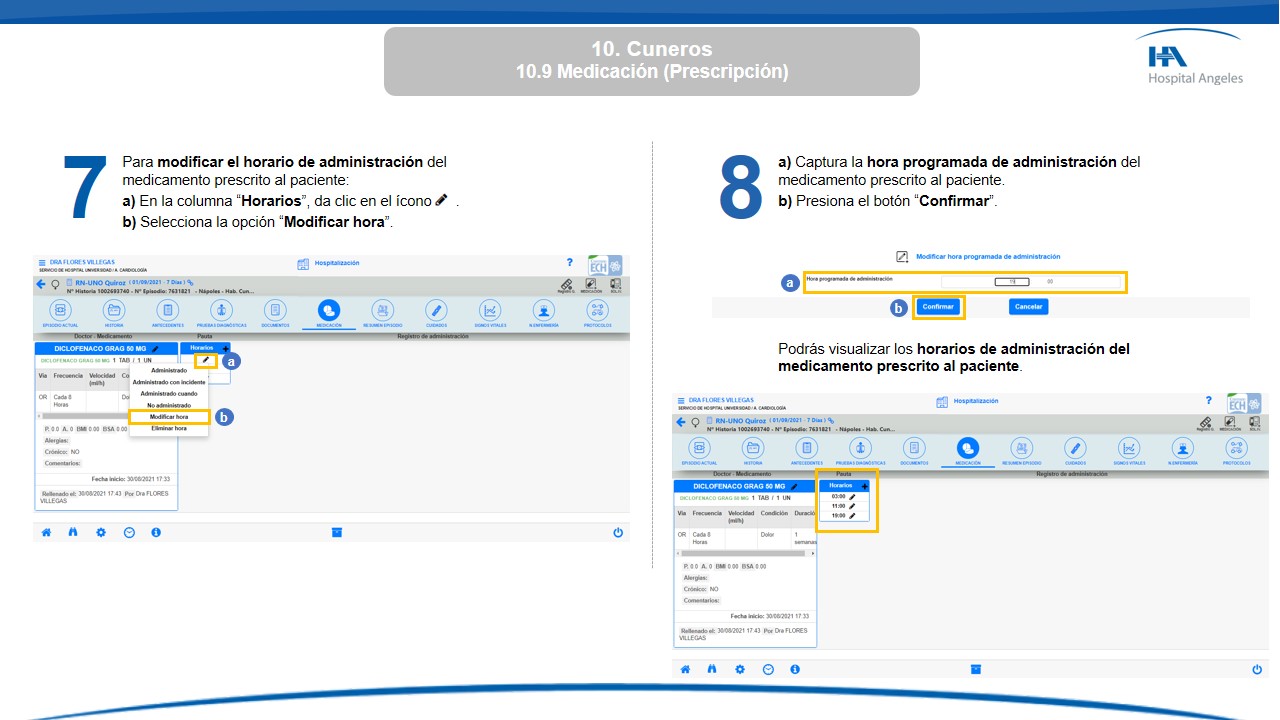Click the highlighted Horarios pencil icon in step 7

click(206, 360)
